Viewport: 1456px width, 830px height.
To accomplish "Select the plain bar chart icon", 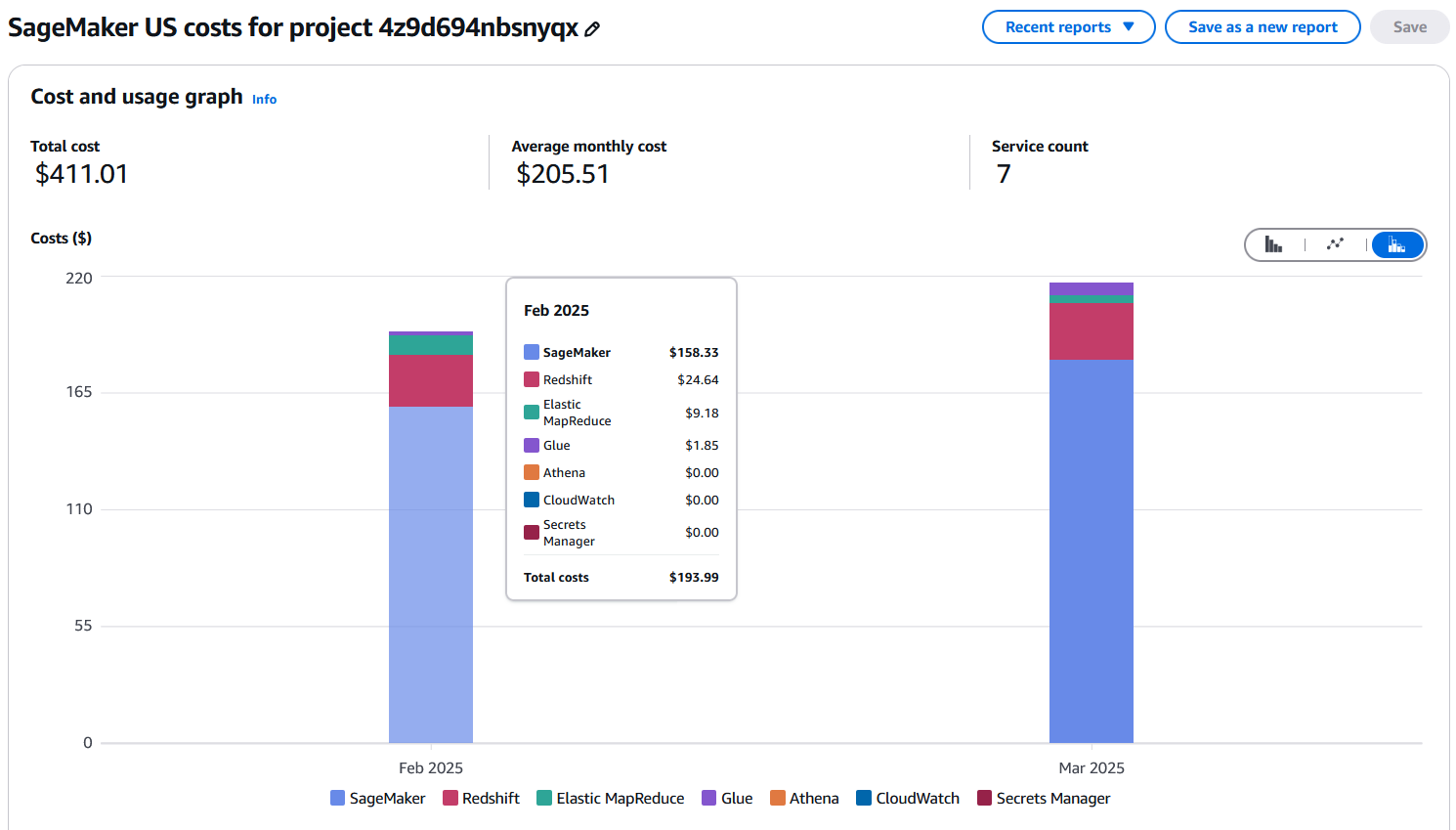I will 1274,244.
